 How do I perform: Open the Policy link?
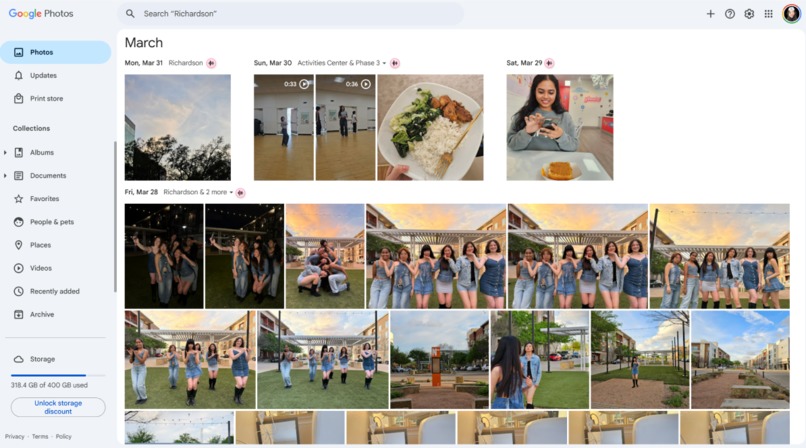coord(63,437)
